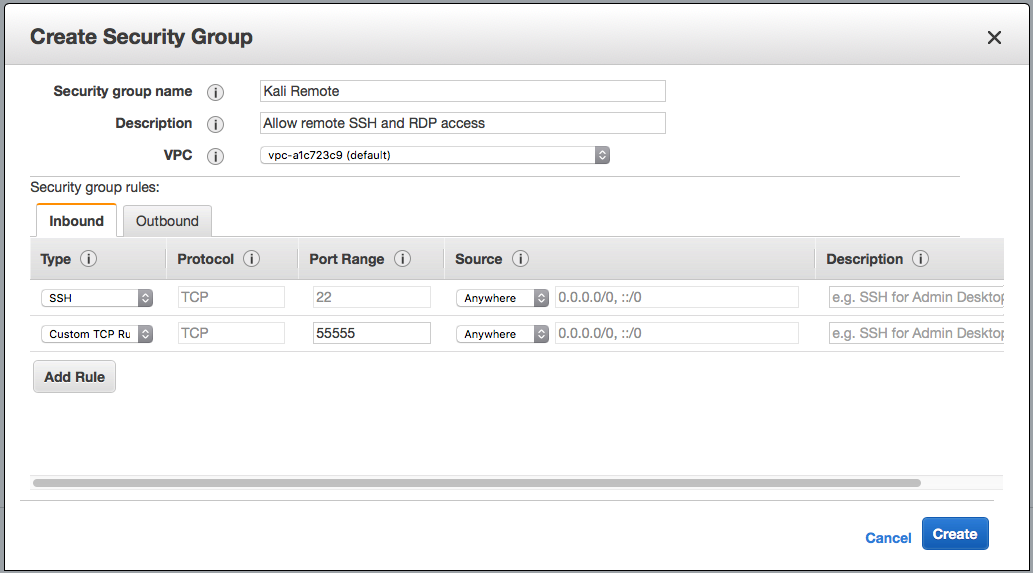The image size is (1033, 573).
Task: Click info icon in Port Range header
Action: [x=403, y=259]
